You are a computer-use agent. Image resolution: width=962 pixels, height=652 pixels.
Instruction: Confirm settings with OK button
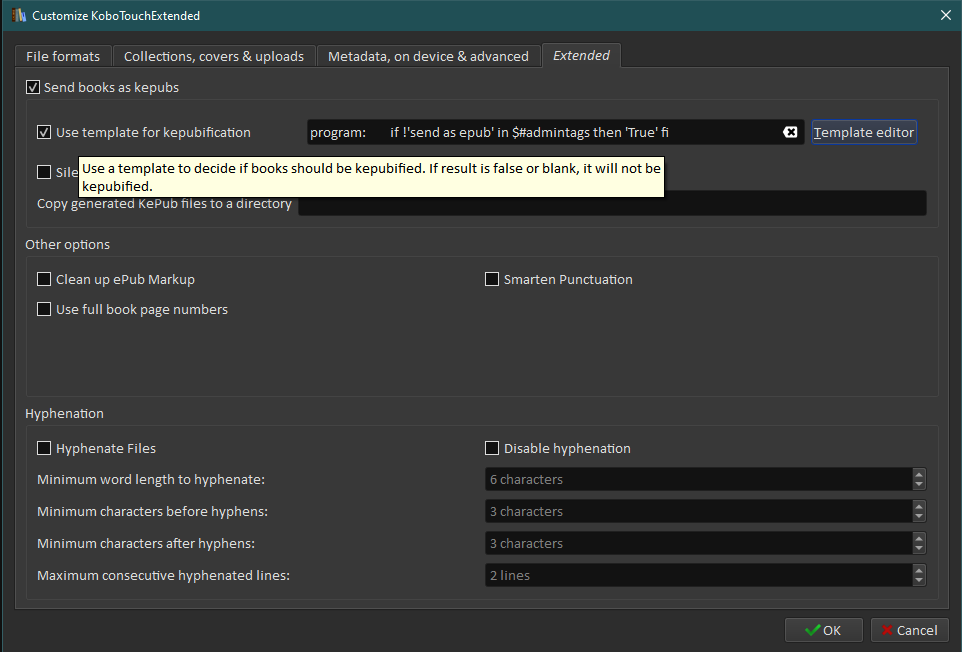tap(823, 630)
